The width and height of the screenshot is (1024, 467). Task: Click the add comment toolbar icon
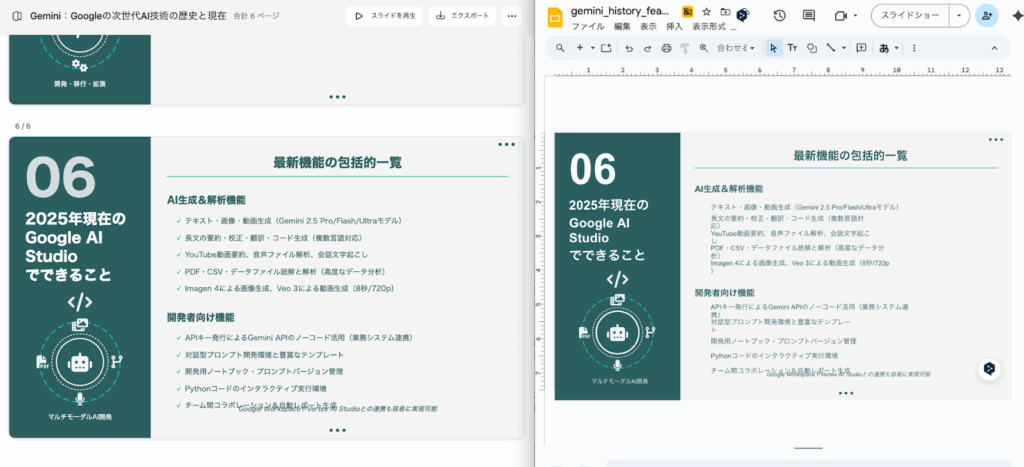tap(861, 48)
